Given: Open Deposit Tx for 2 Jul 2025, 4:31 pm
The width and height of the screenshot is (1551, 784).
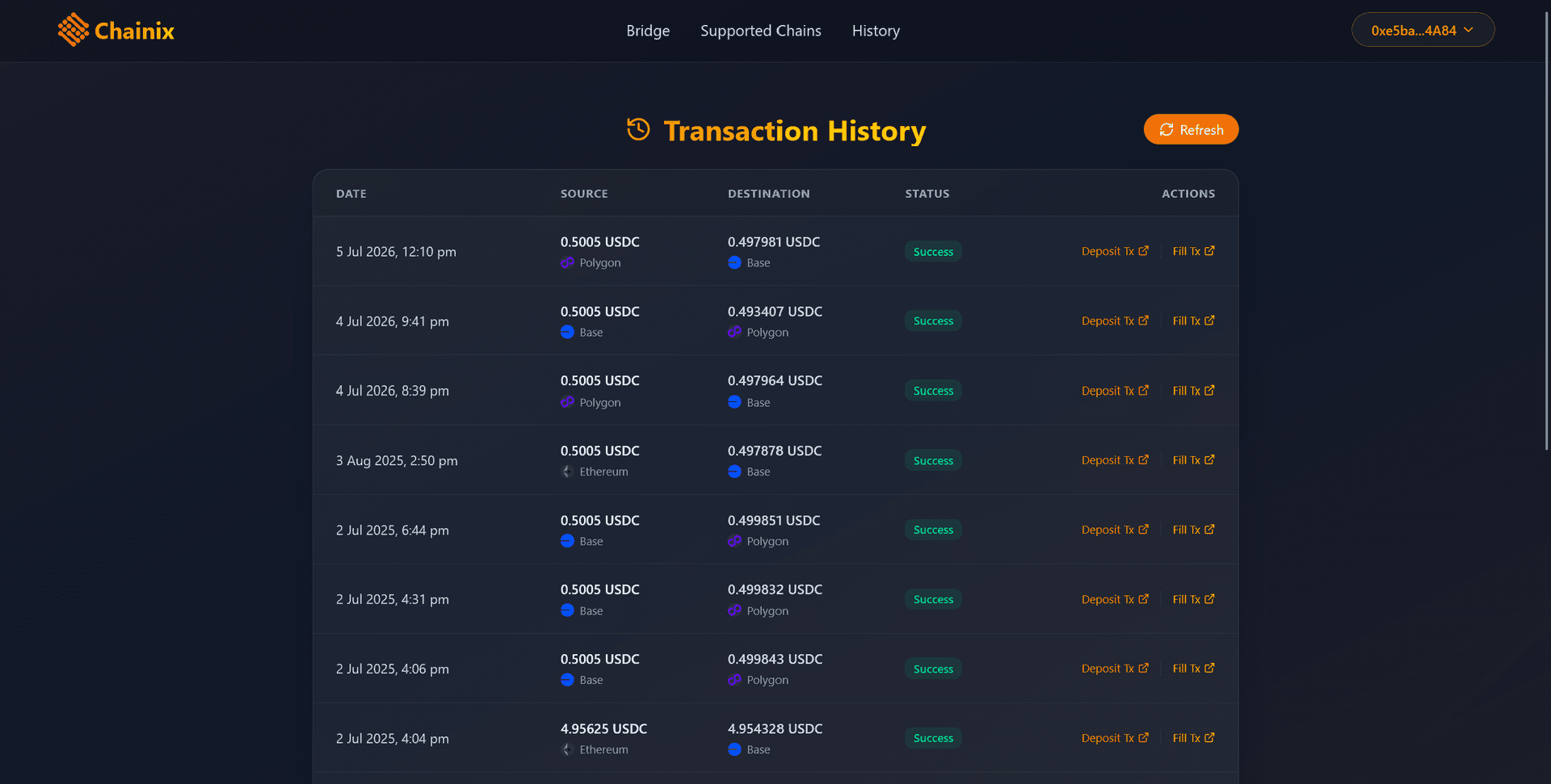Looking at the screenshot, I should click(x=1115, y=598).
